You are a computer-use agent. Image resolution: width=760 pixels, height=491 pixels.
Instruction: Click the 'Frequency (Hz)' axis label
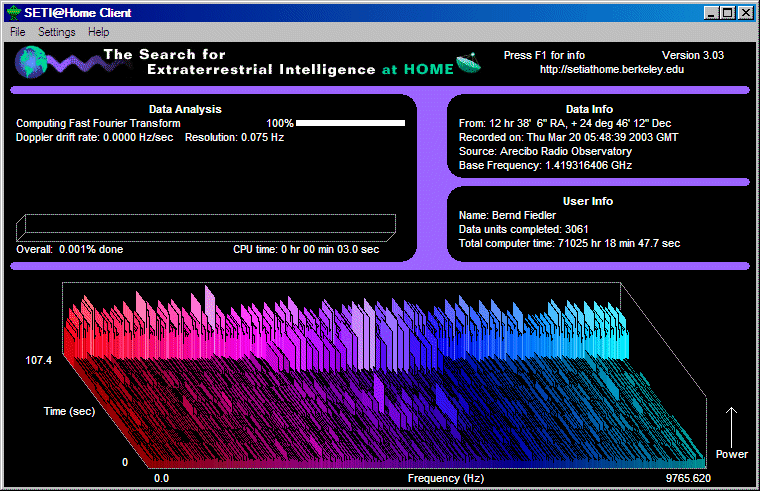tap(445, 478)
